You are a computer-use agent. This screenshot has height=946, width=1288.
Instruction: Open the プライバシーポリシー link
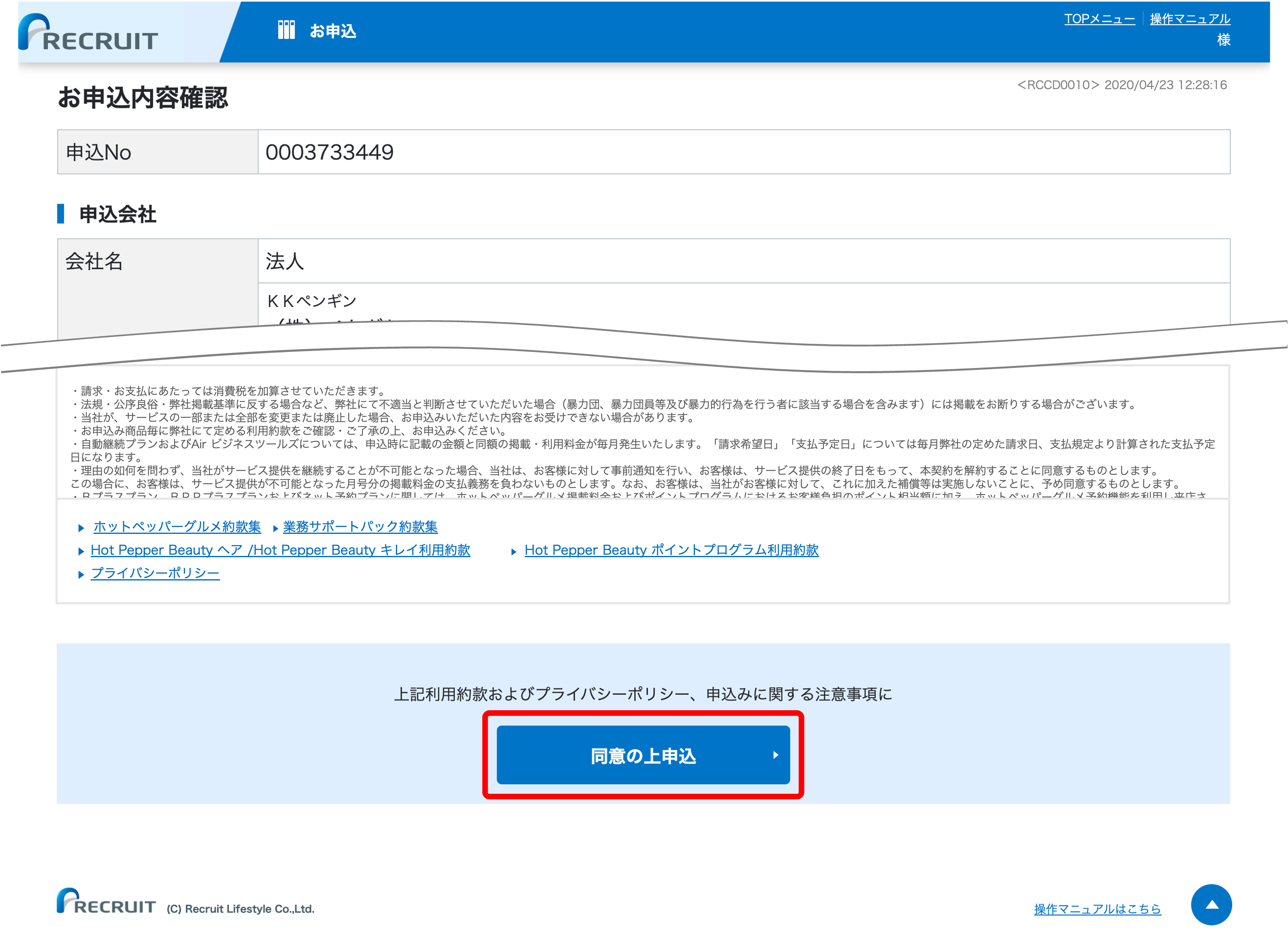tap(155, 573)
